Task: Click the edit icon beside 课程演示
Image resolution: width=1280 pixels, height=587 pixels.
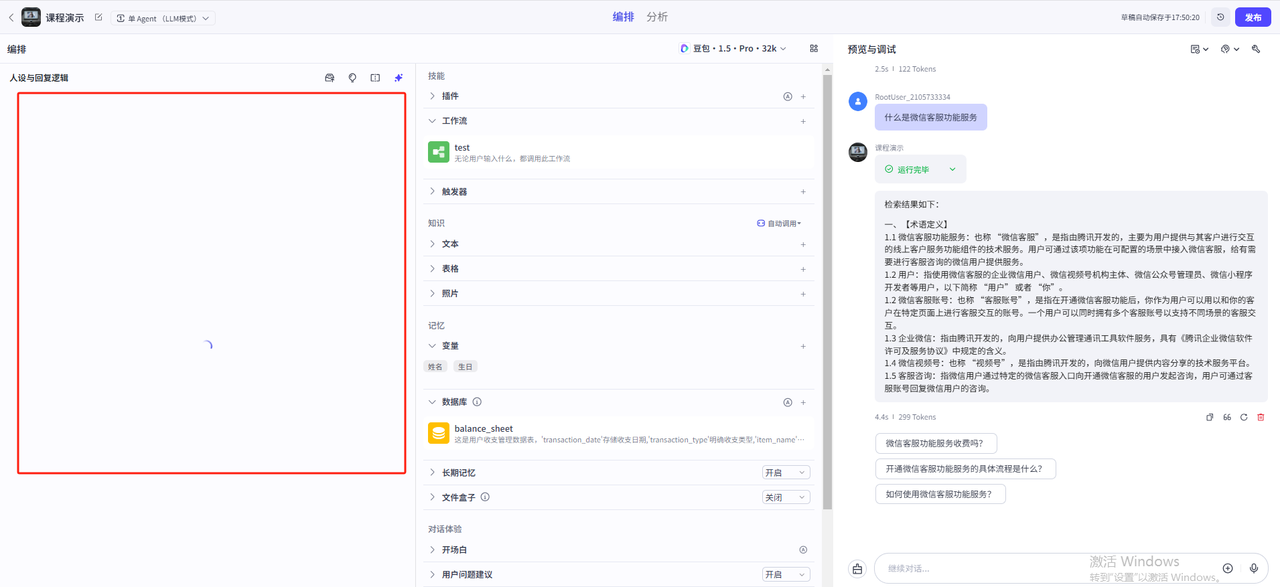Action: [x=98, y=17]
